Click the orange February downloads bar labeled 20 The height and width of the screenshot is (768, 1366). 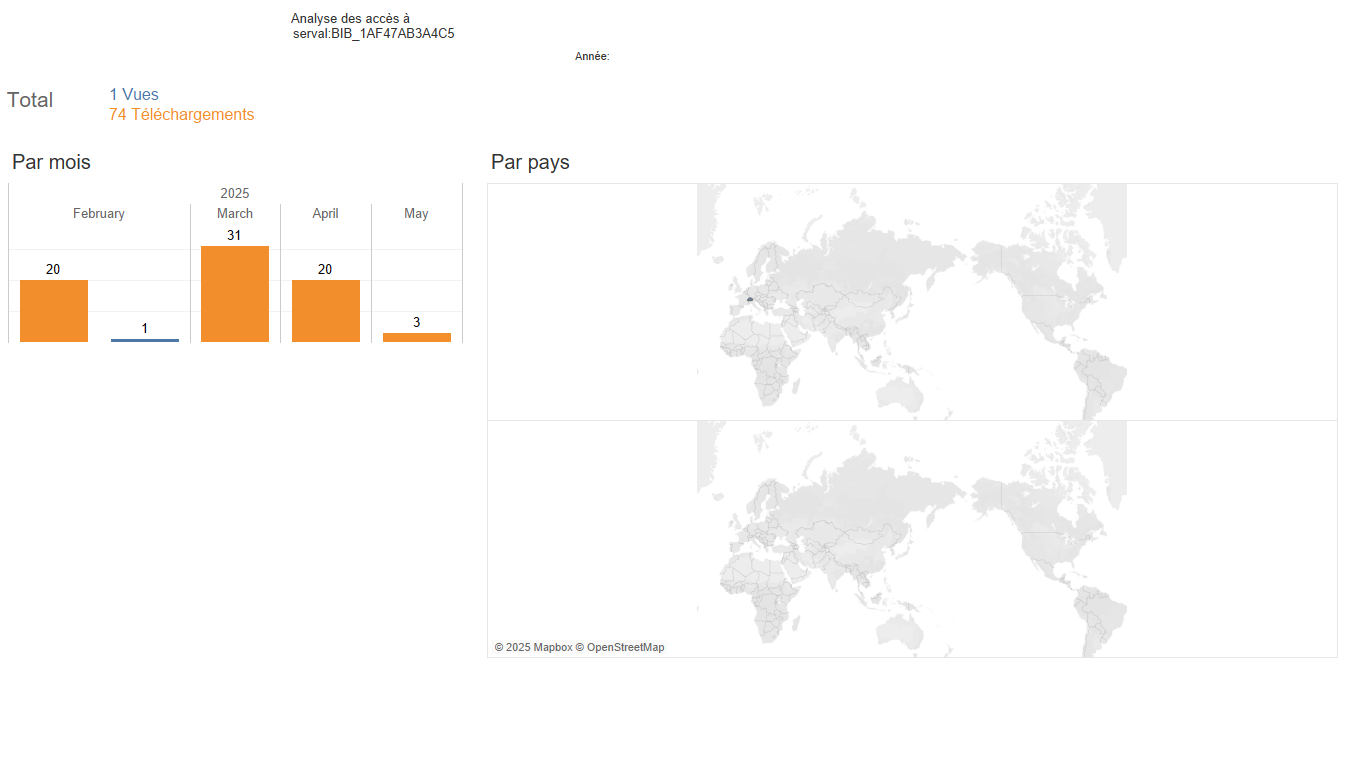(x=54, y=311)
